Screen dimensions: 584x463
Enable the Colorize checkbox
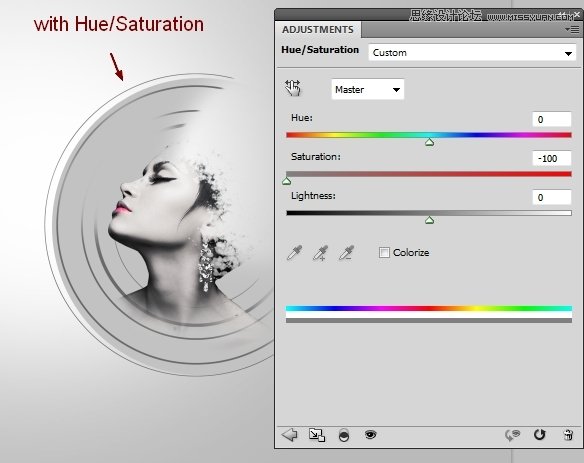tap(384, 252)
